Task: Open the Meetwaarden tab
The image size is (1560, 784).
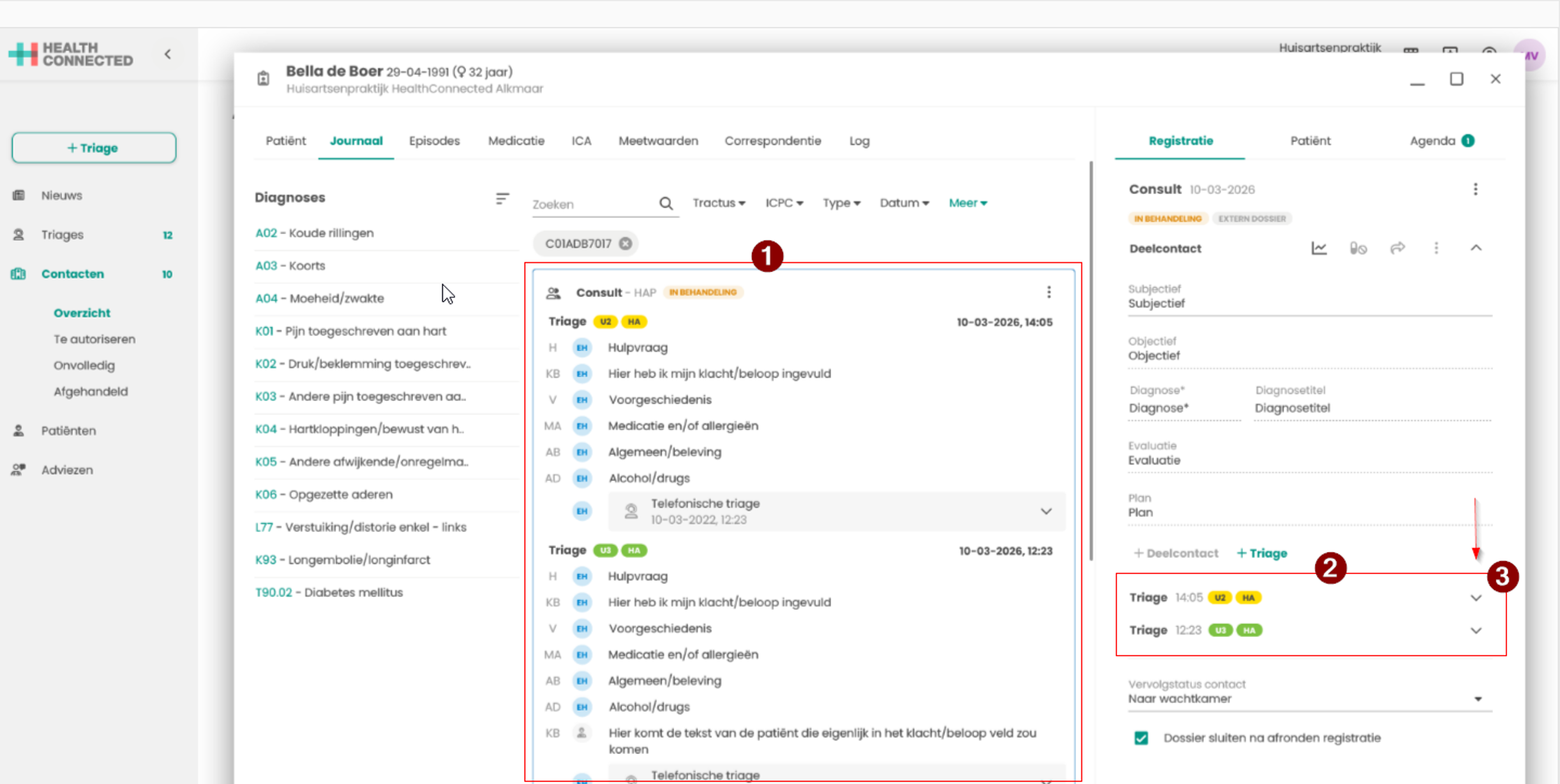Action: pos(658,141)
